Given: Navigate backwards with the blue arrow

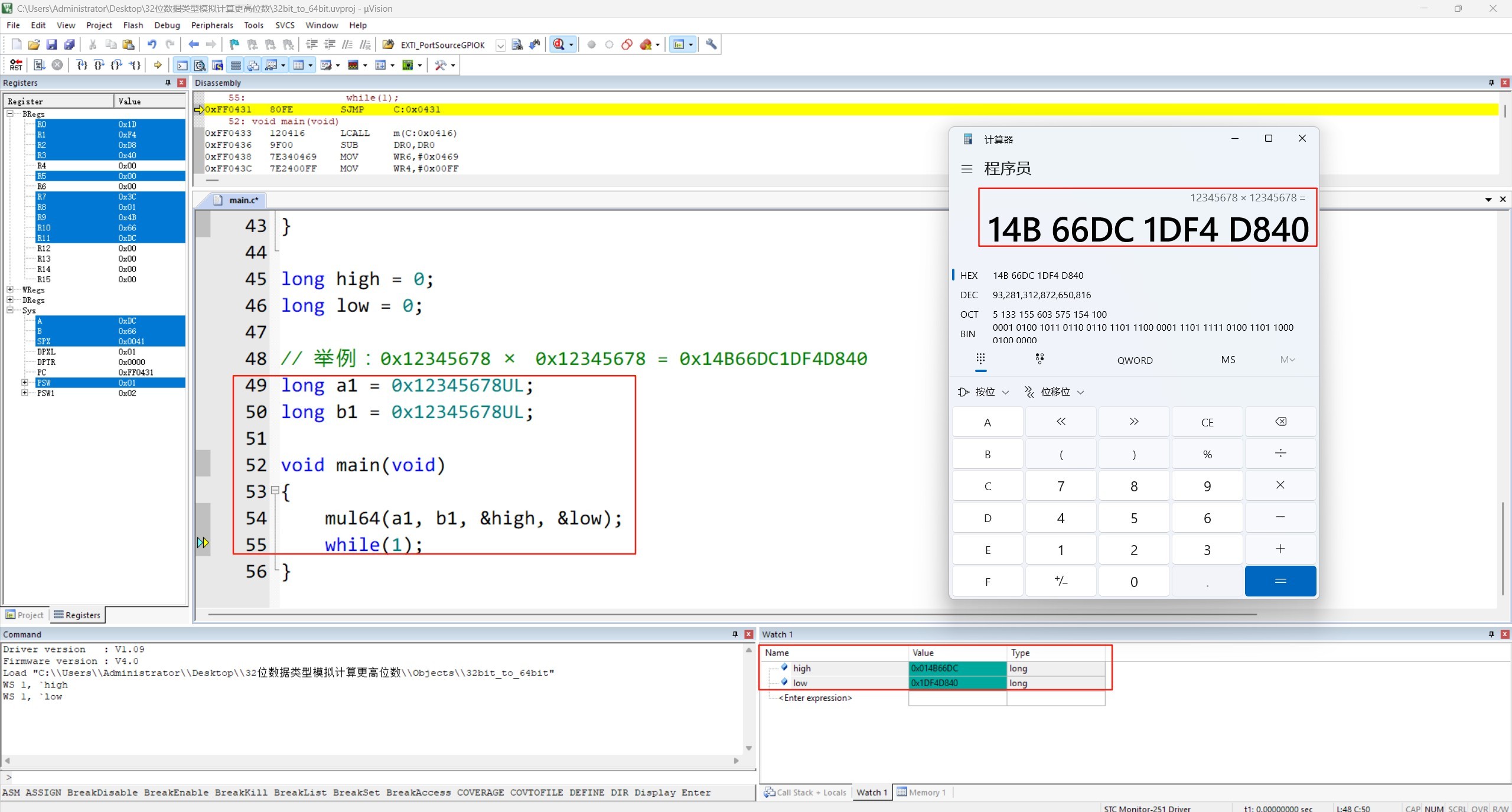Looking at the screenshot, I should click(193, 44).
